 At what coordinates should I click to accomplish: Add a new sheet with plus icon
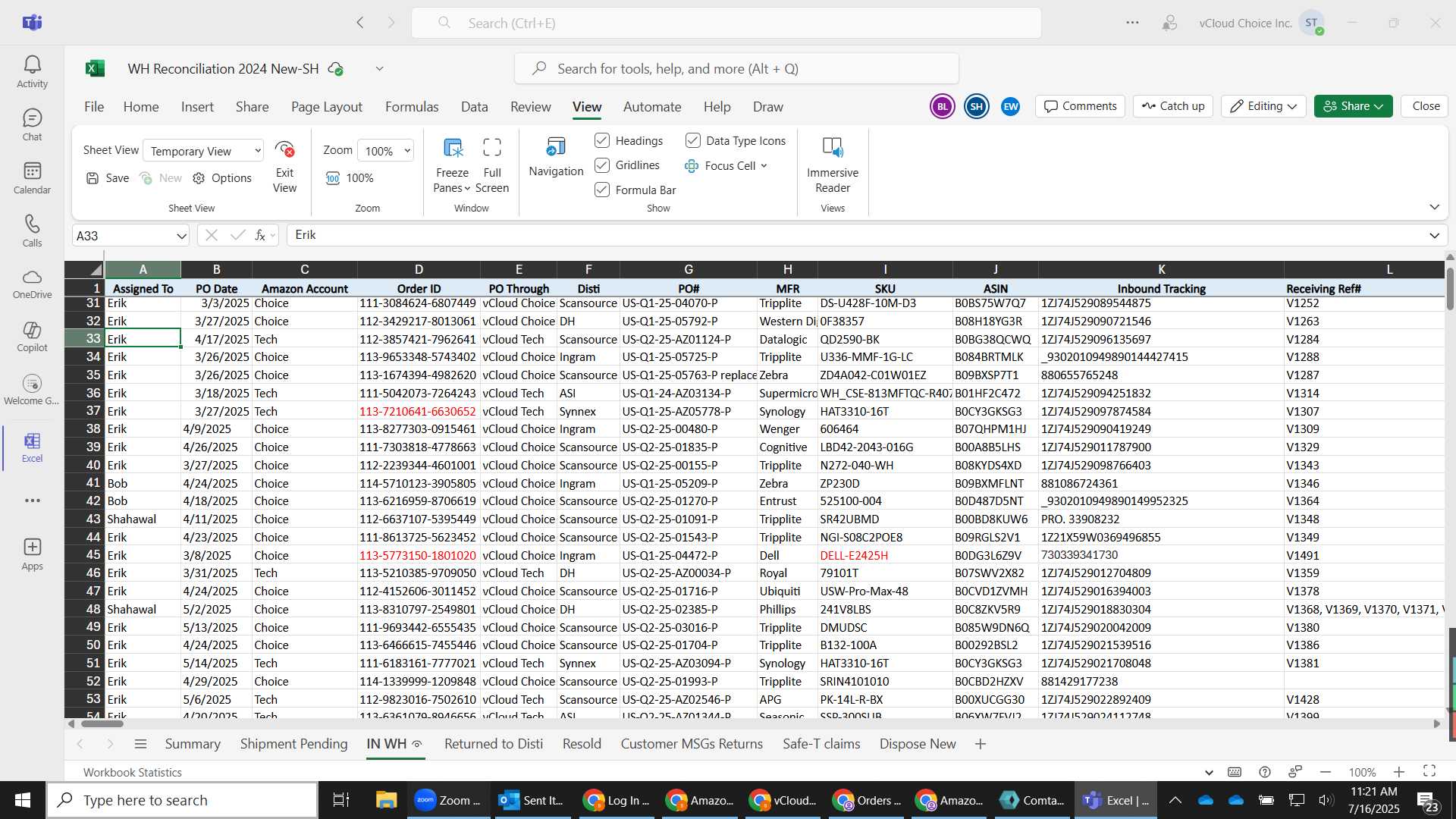pyautogui.click(x=980, y=744)
